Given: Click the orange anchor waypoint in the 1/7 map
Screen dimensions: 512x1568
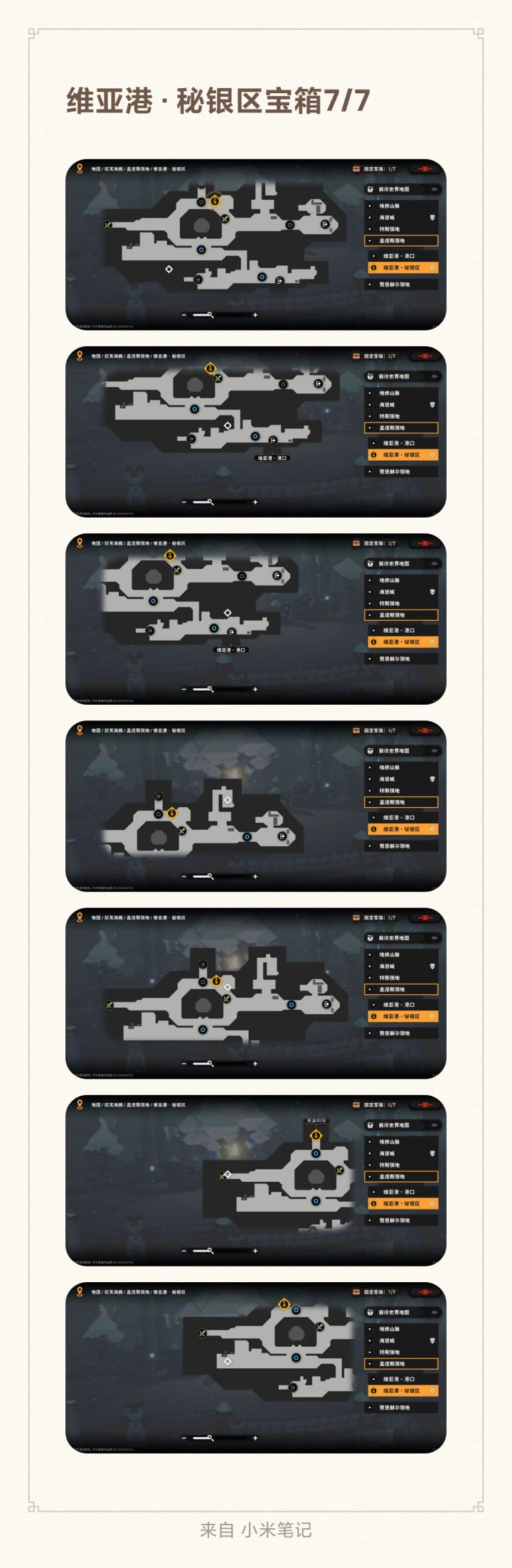Looking at the screenshot, I should 215,201.
